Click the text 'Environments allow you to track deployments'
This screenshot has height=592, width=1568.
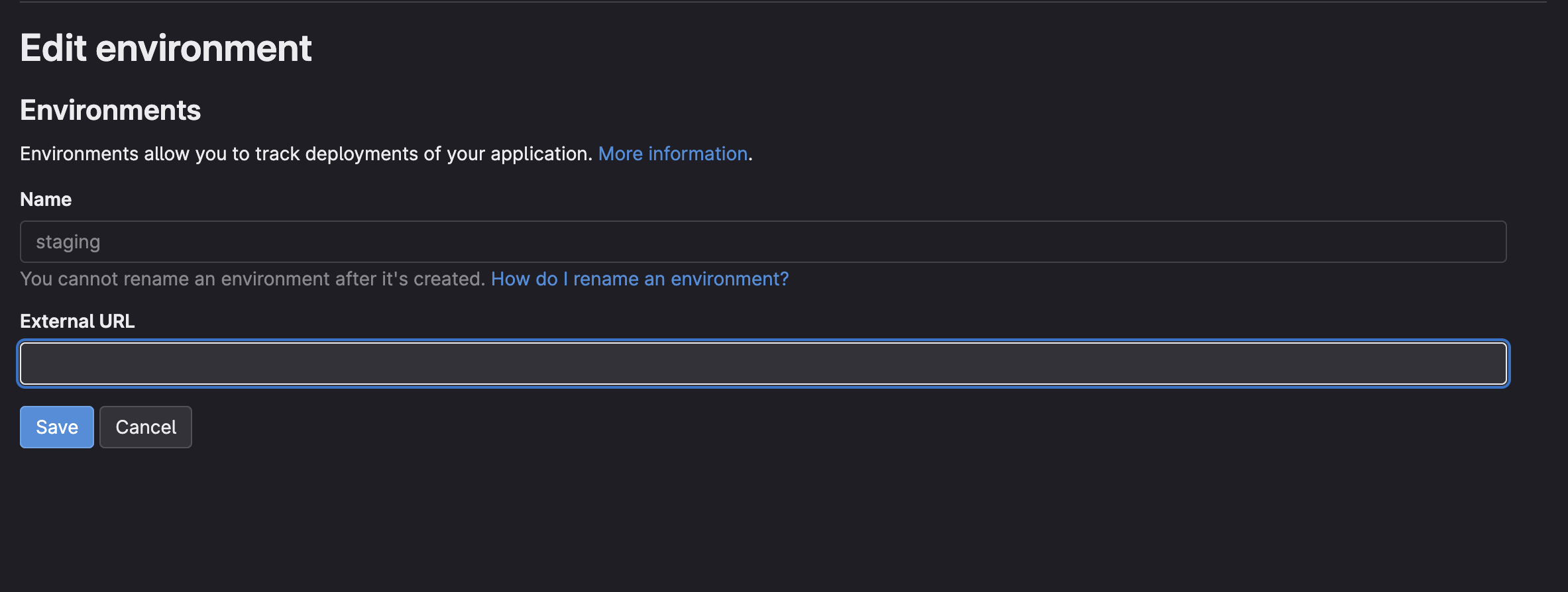(x=219, y=154)
